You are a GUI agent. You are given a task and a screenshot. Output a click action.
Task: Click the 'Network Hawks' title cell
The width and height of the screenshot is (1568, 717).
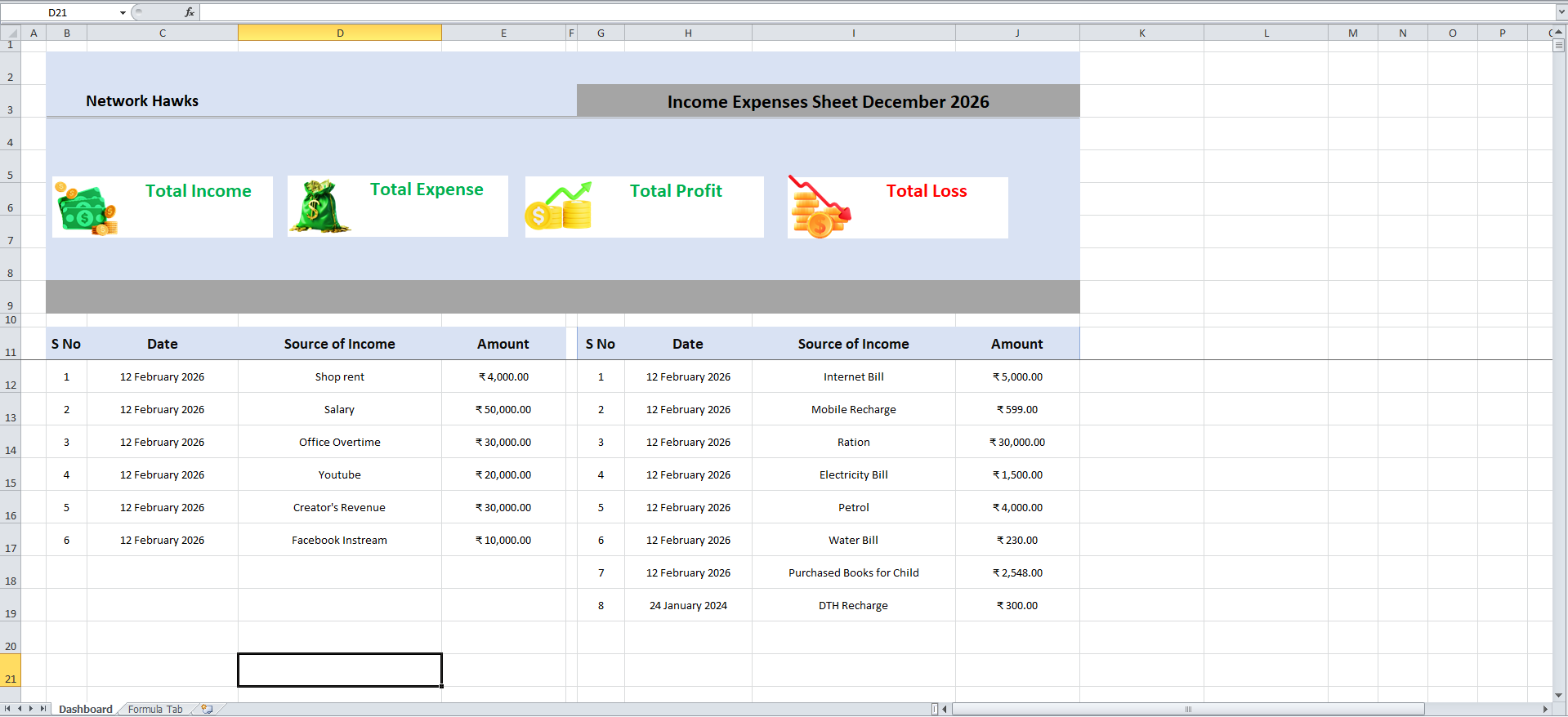(x=142, y=101)
